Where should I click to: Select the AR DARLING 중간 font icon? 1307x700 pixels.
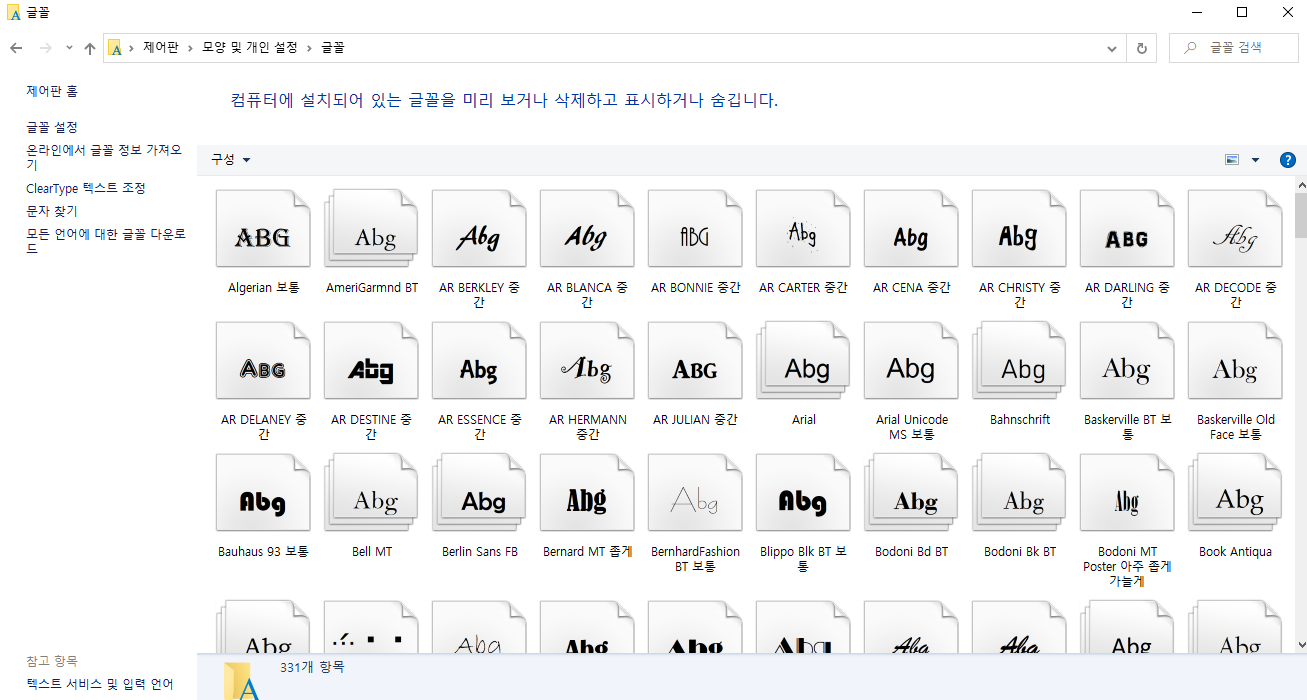pyautogui.click(x=1127, y=229)
